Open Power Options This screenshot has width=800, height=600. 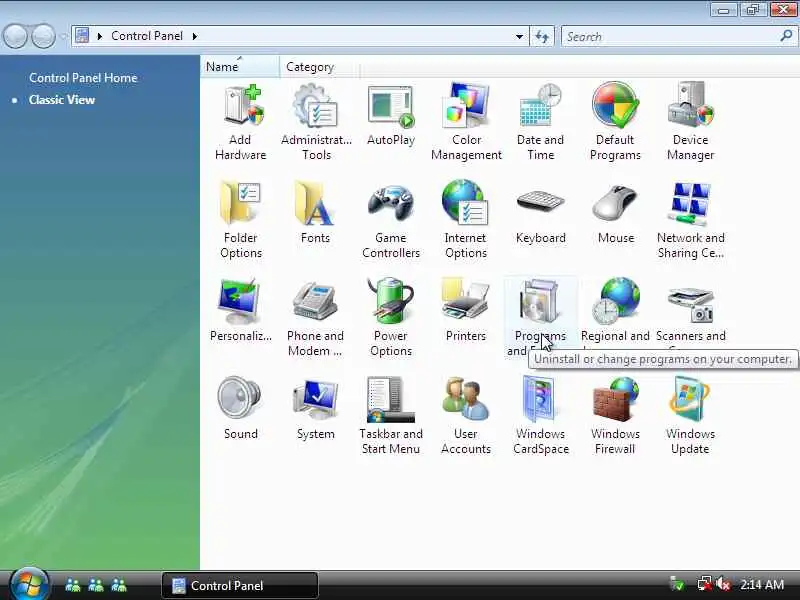point(391,317)
